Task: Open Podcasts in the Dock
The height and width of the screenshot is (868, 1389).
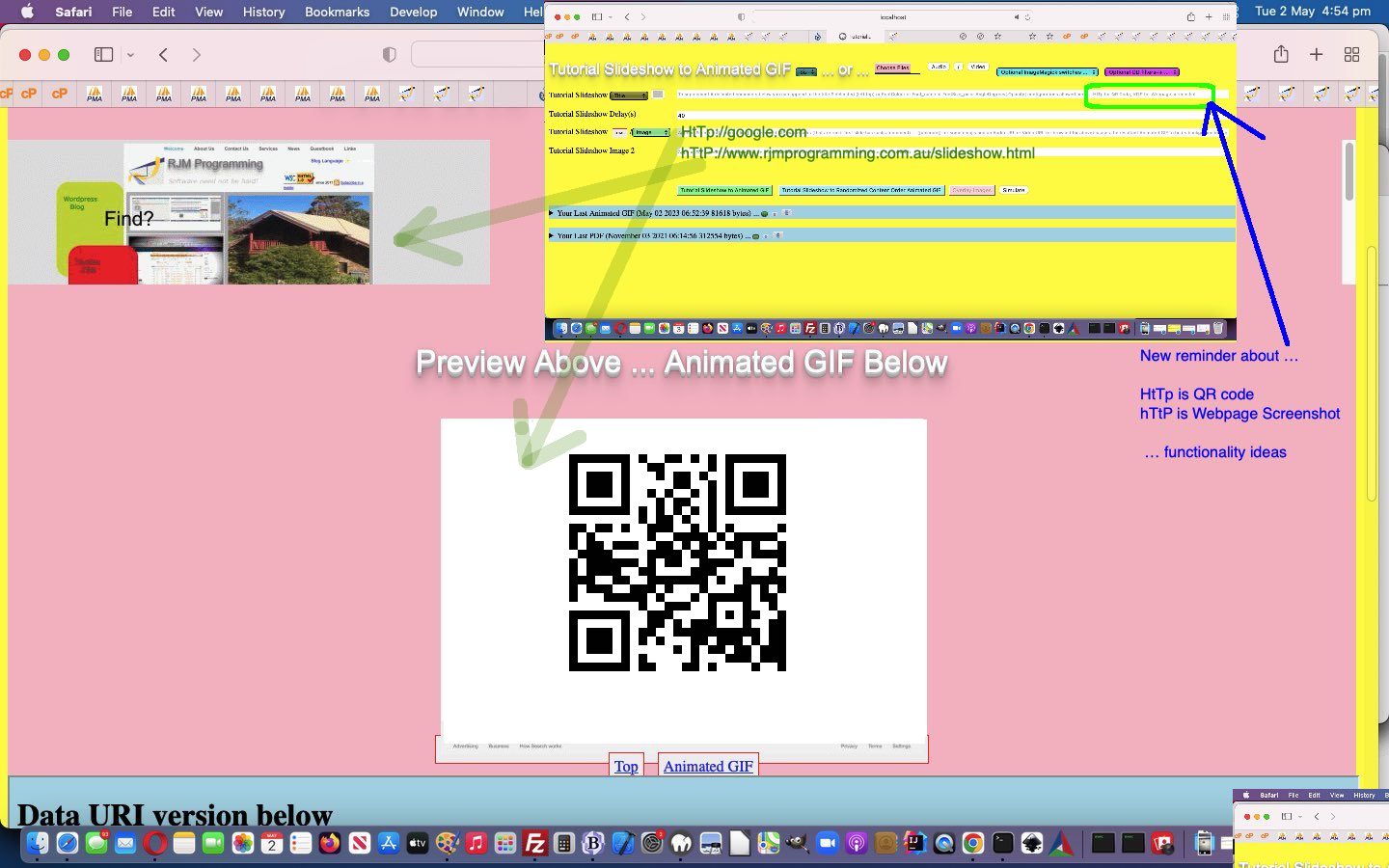Action: tap(857, 843)
